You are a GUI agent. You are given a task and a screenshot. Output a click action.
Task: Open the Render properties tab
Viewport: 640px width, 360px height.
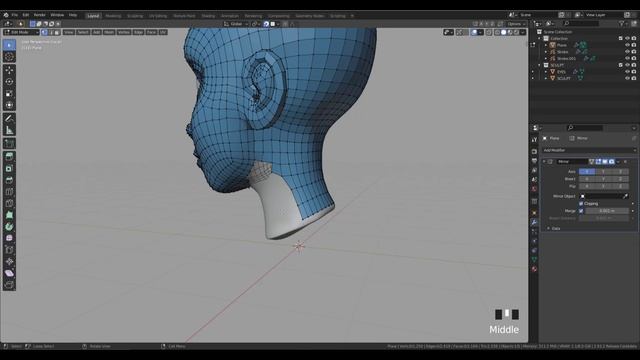click(x=534, y=151)
